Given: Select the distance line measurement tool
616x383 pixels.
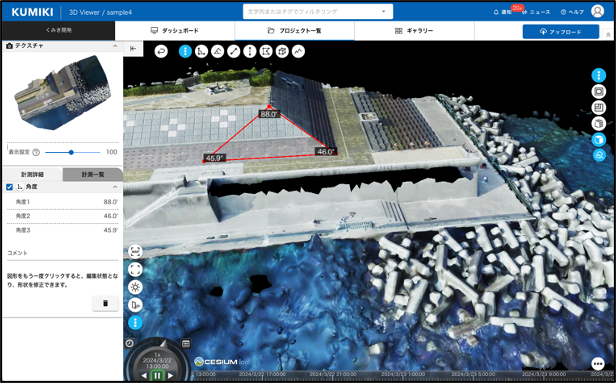Looking at the screenshot, I should coord(234,51).
